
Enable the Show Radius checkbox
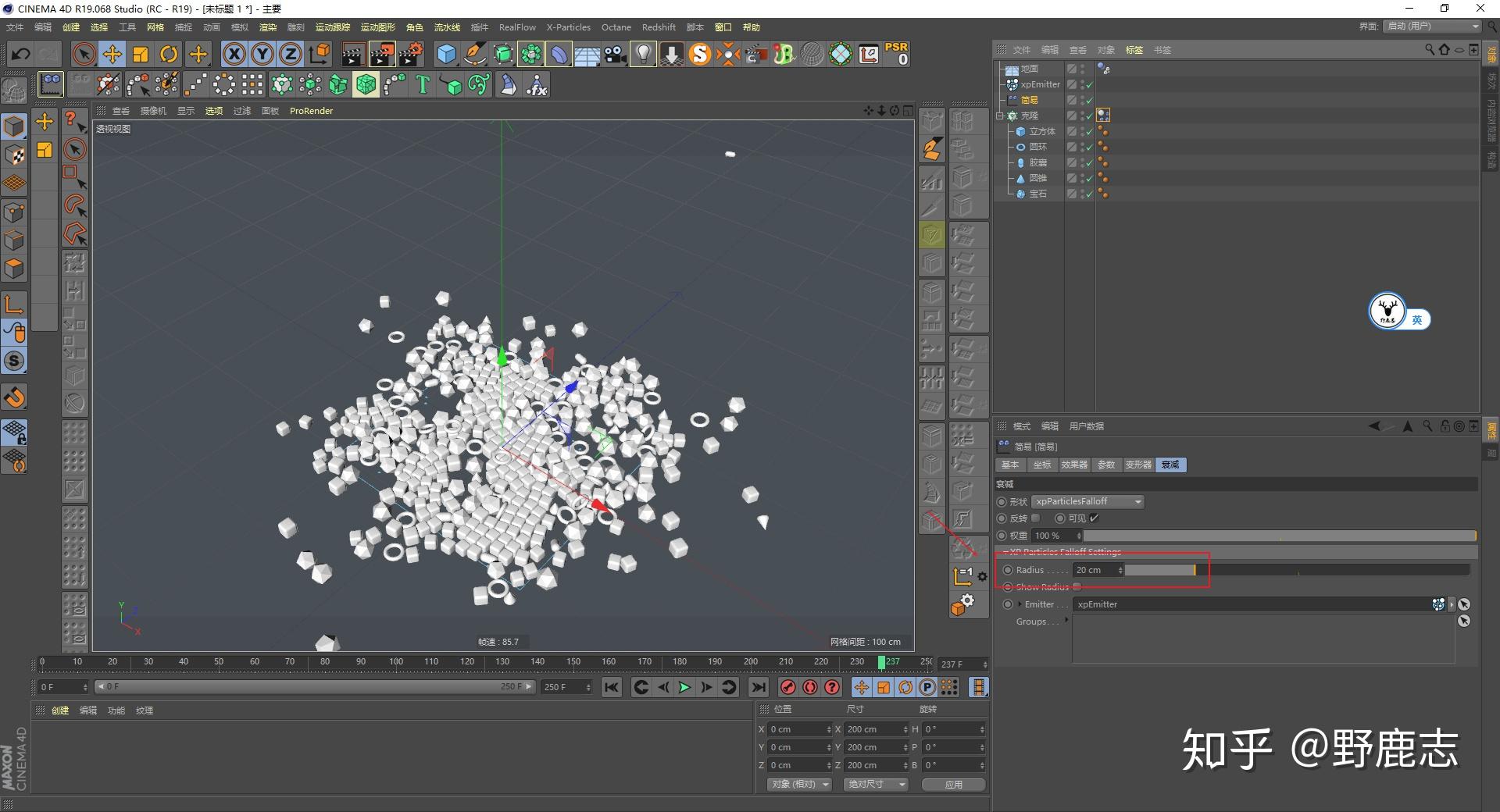point(1077,587)
